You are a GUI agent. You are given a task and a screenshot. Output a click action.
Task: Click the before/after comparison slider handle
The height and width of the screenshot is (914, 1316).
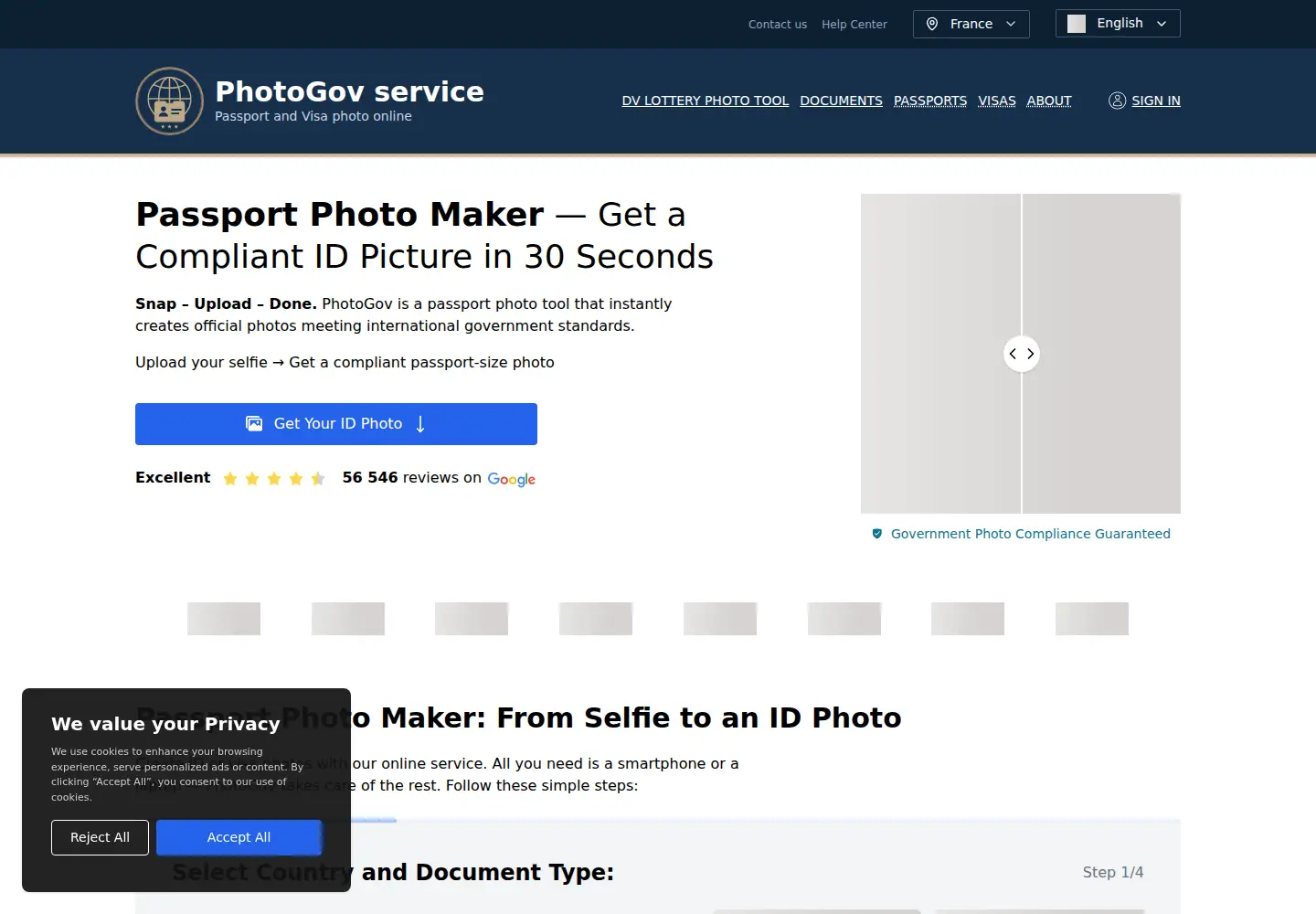[1021, 354]
